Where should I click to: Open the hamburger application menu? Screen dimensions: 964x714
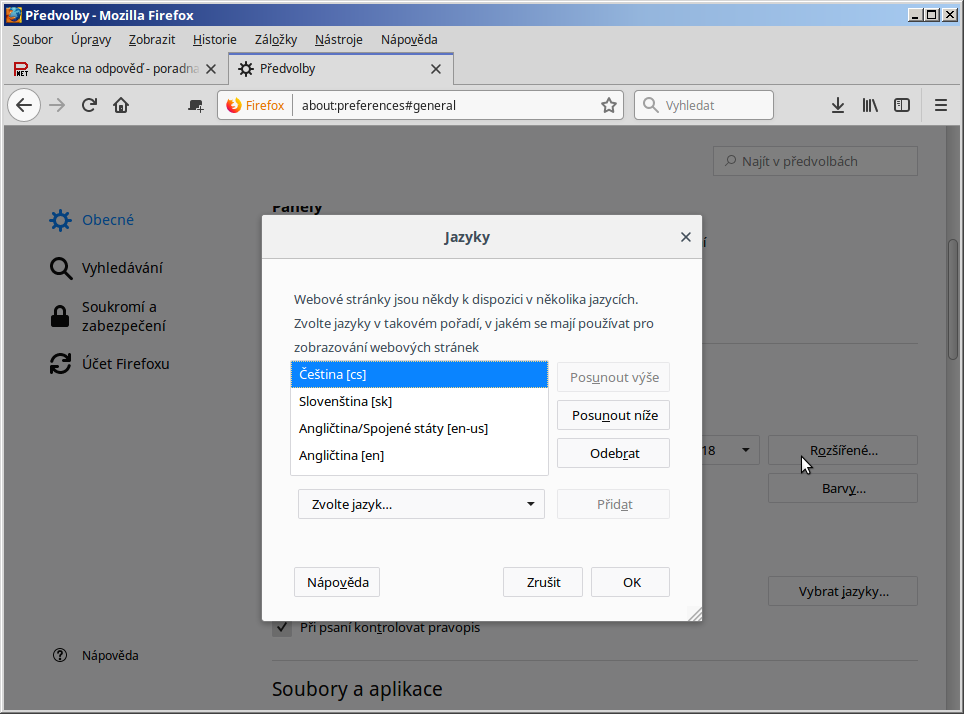[941, 105]
